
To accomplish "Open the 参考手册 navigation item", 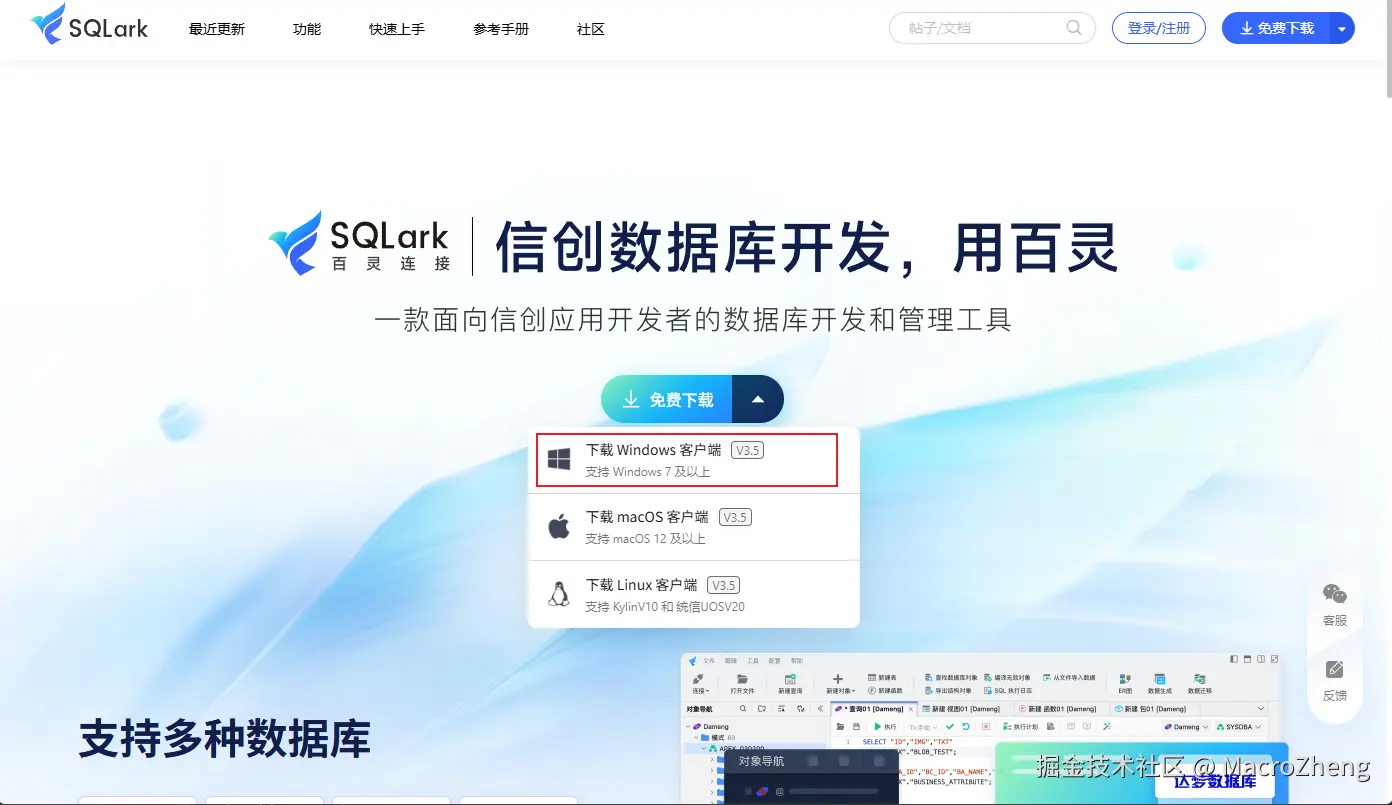I will pyautogui.click(x=501, y=29).
